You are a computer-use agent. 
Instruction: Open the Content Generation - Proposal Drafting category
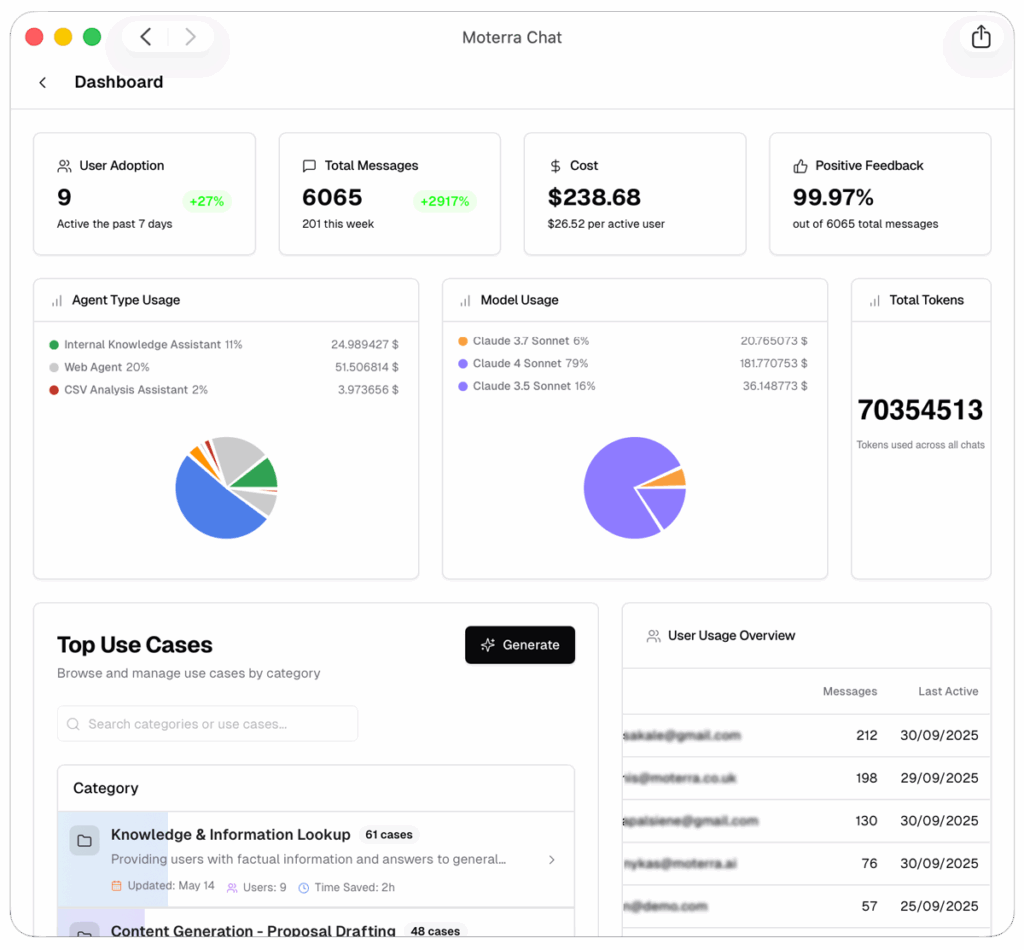click(x=253, y=931)
